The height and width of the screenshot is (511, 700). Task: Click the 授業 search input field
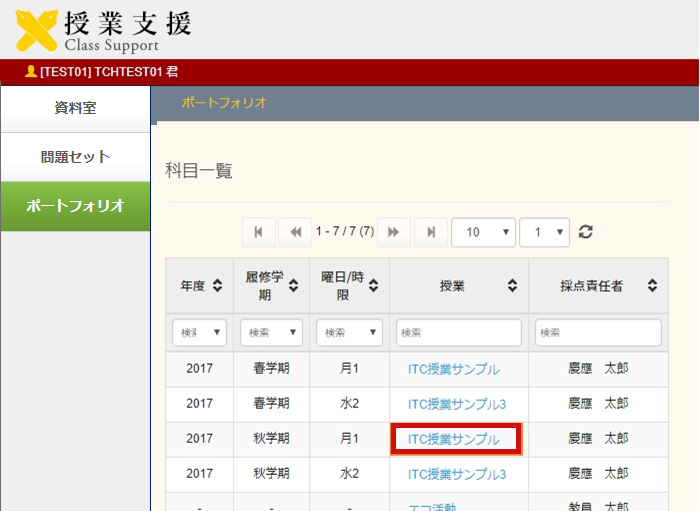(x=458, y=332)
